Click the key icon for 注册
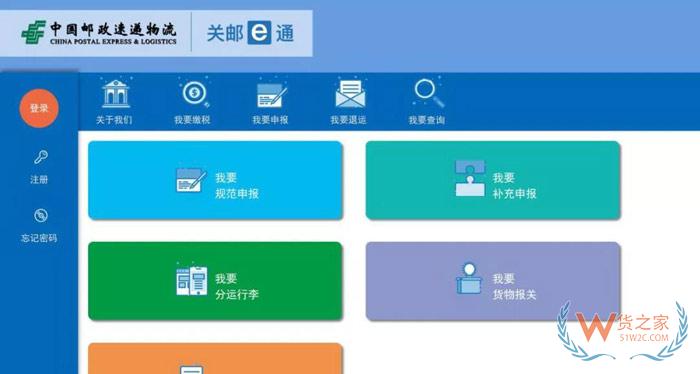The width and height of the screenshot is (700, 374). pyautogui.click(x=40, y=158)
